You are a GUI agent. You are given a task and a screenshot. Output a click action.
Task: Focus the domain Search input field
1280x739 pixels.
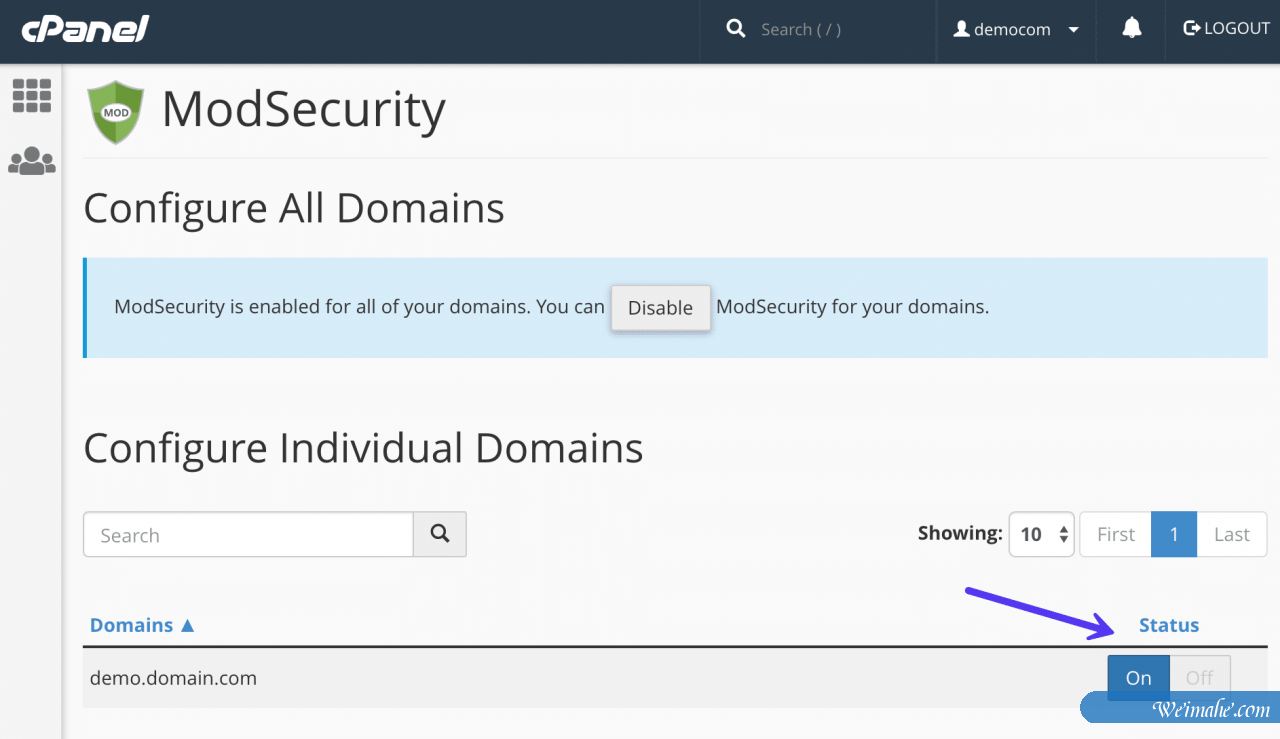tap(248, 535)
